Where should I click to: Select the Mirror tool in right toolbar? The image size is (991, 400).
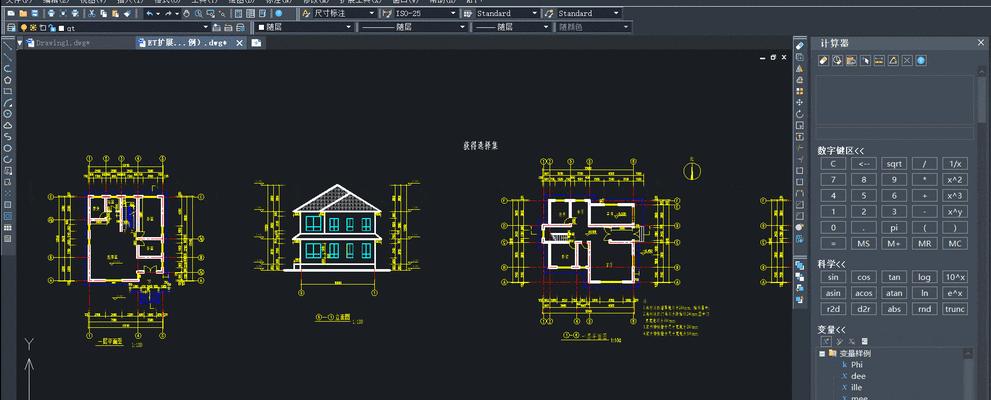pos(800,68)
